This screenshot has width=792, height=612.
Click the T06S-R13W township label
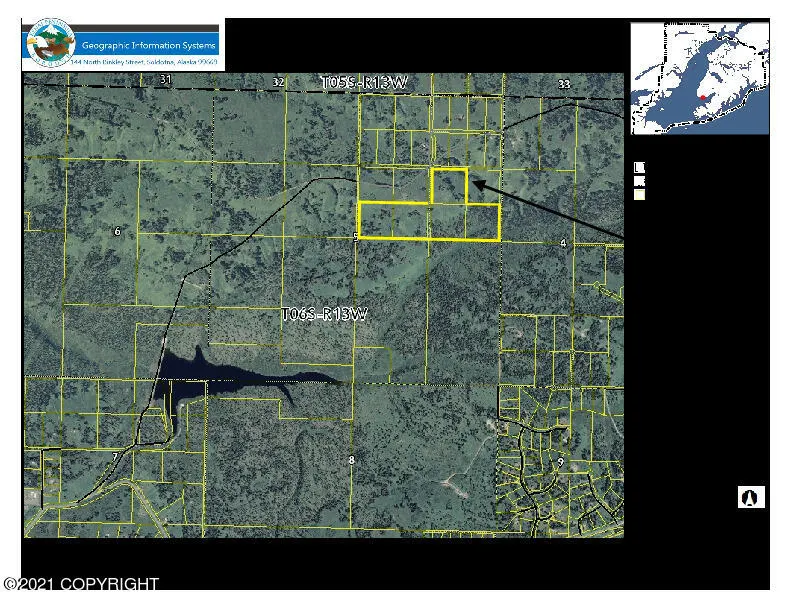[x=324, y=314]
